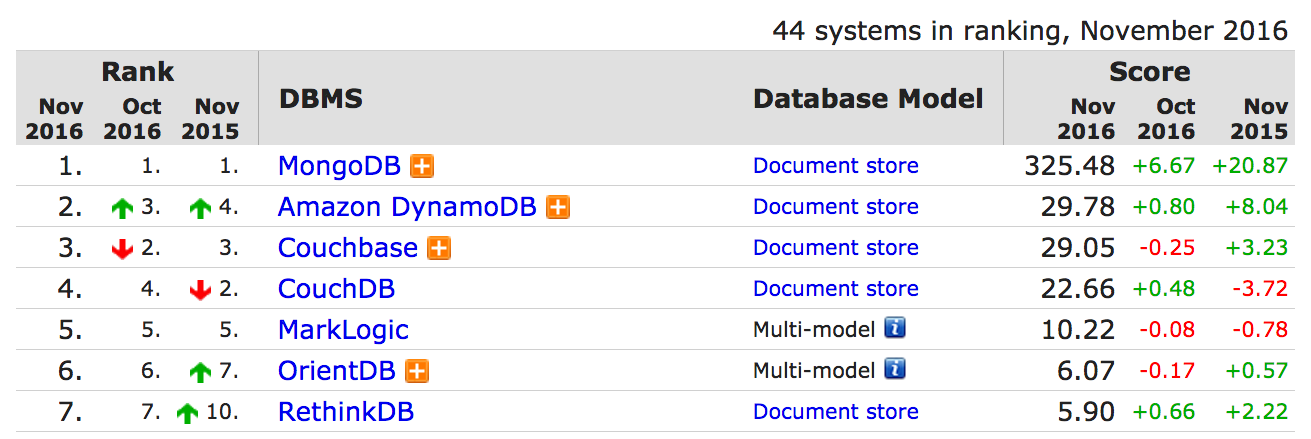Screen dimensions: 1311x439
Task: Click the blue info icon in OrientDB row
Action: 895,369
